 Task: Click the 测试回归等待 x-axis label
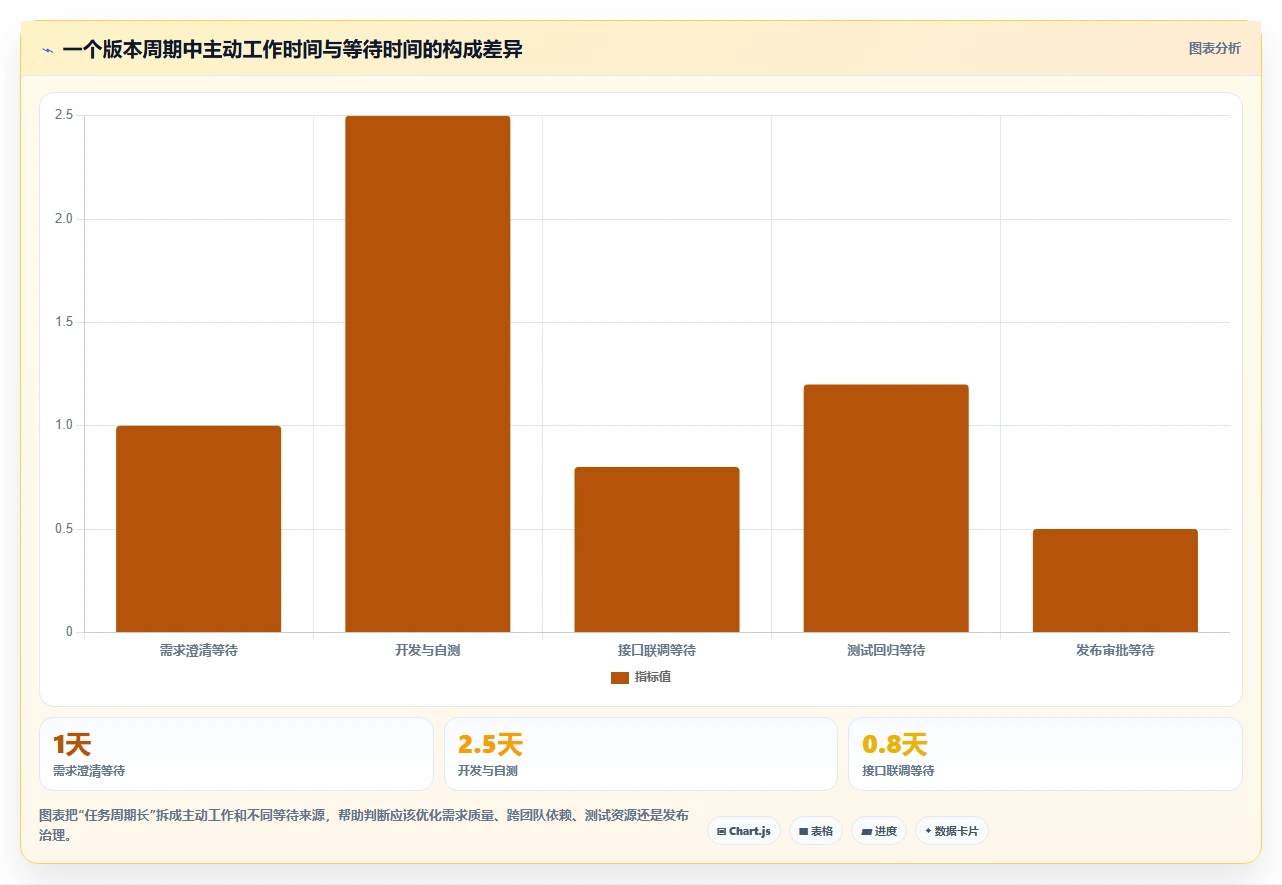tap(886, 650)
